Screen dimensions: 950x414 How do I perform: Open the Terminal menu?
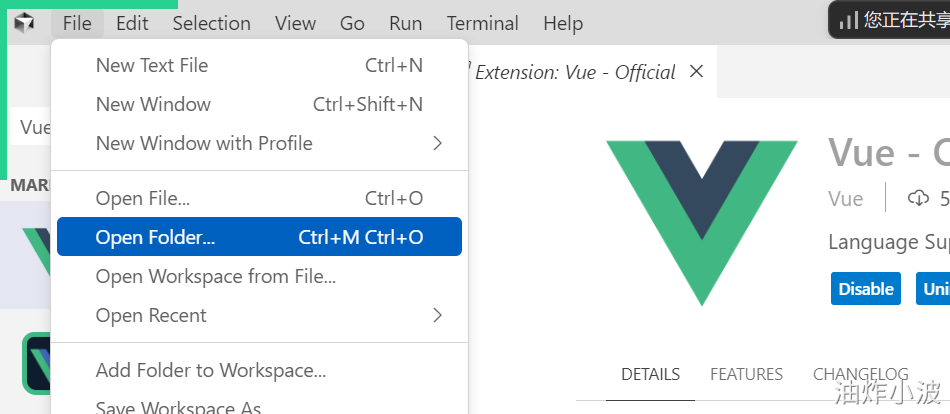[483, 23]
